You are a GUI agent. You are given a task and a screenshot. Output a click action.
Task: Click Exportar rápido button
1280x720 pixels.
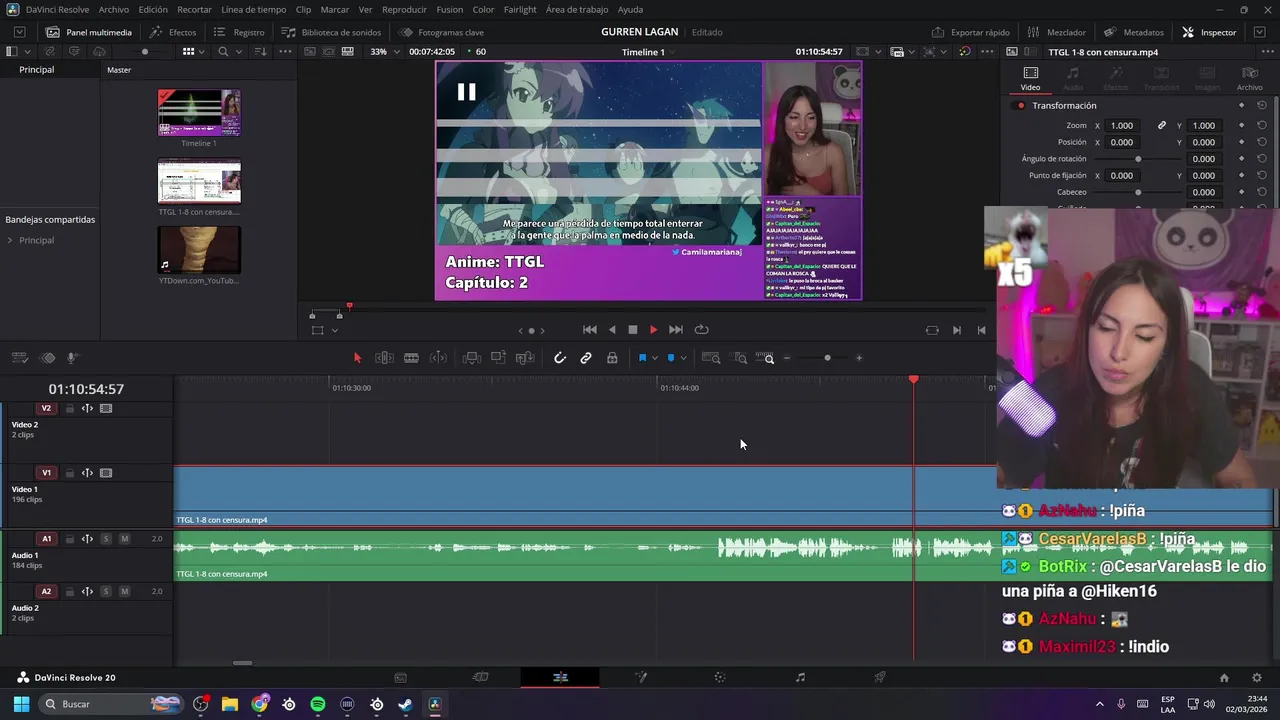coord(970,32)
